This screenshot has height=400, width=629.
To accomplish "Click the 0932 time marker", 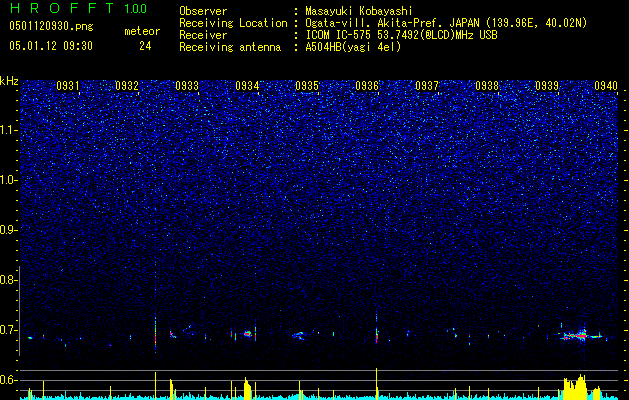I will (x=127, y=86).
